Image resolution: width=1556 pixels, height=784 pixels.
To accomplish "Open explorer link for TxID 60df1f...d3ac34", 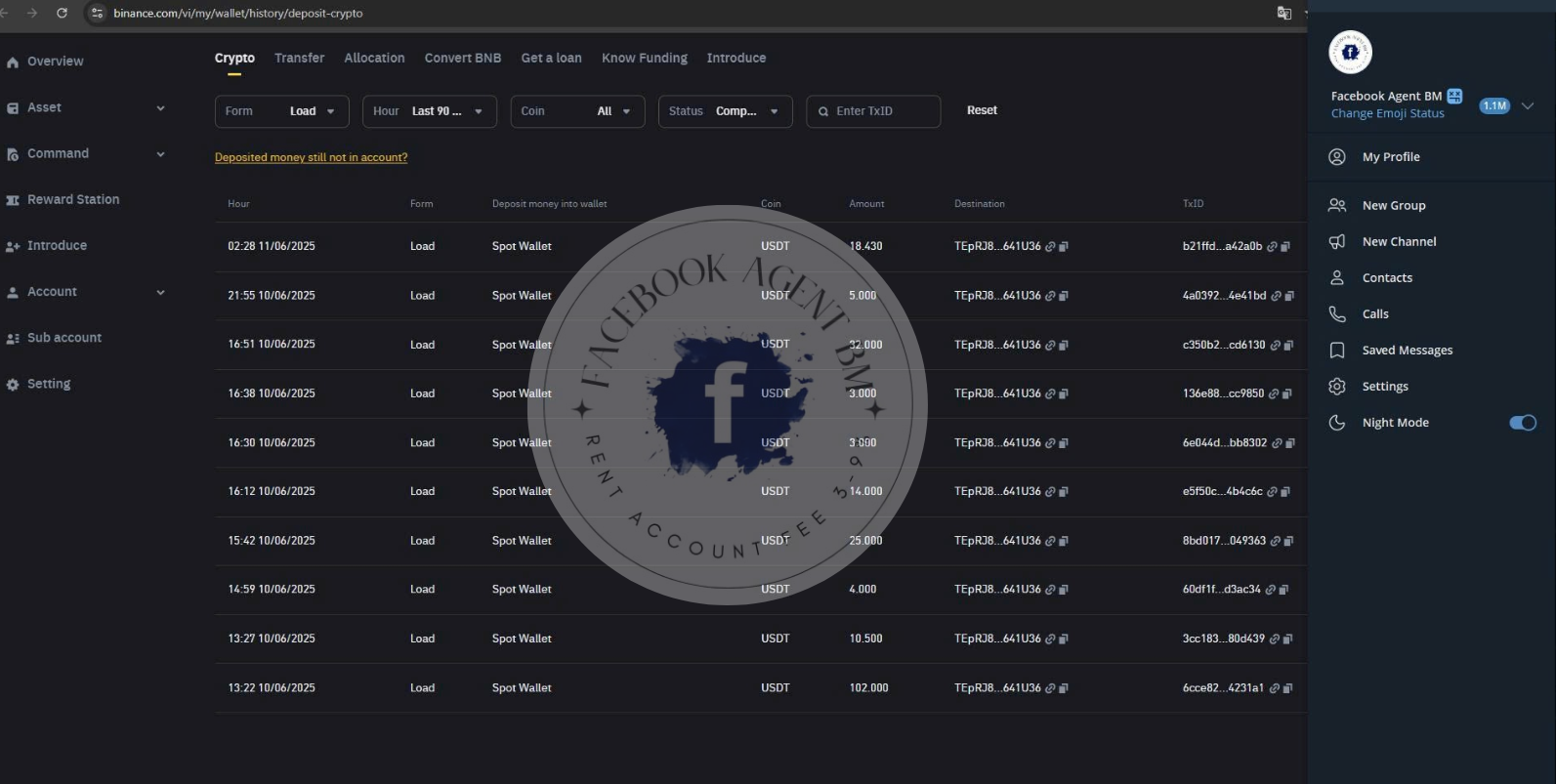I will pyautogui.click(x=1270, y=590).
